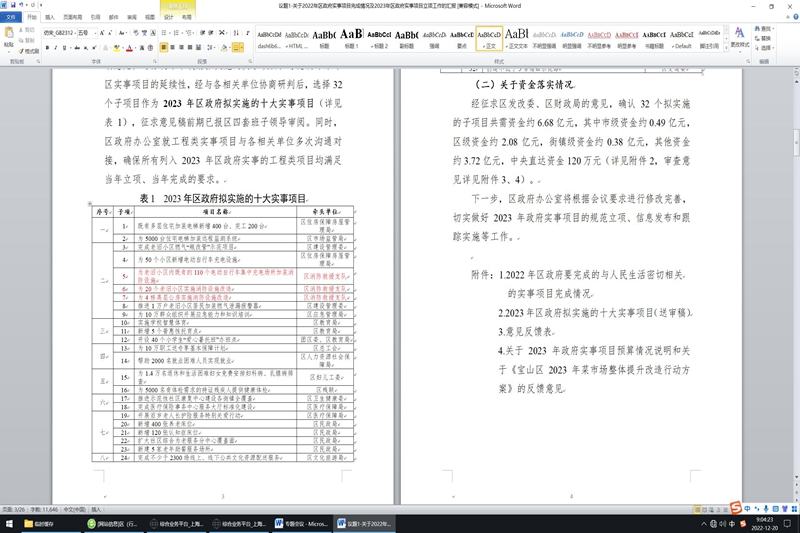800x533 pixels.
Task: Toggle Superscript formatting
Action: coord(94,48)
